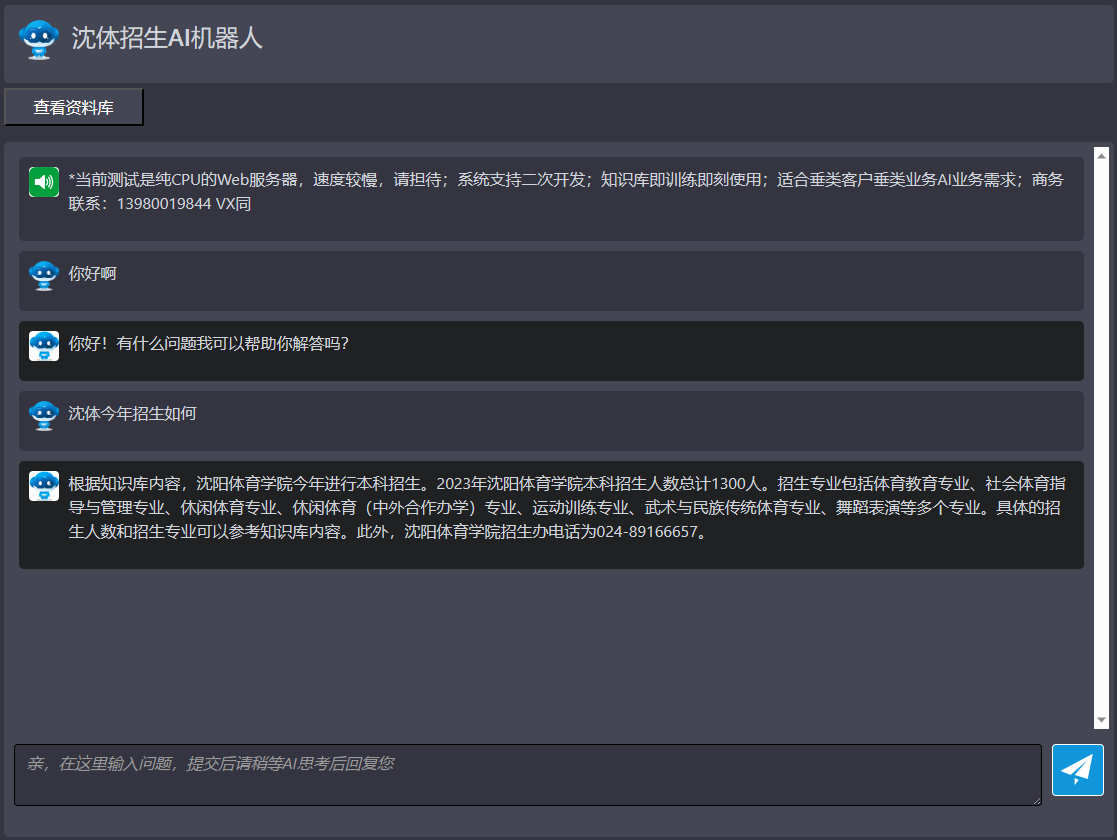Click the chat vertical scrollbar track

(1101, 437)
